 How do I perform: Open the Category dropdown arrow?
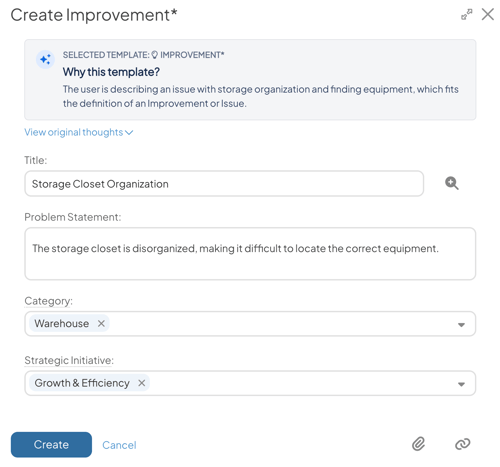click(461, 325)
